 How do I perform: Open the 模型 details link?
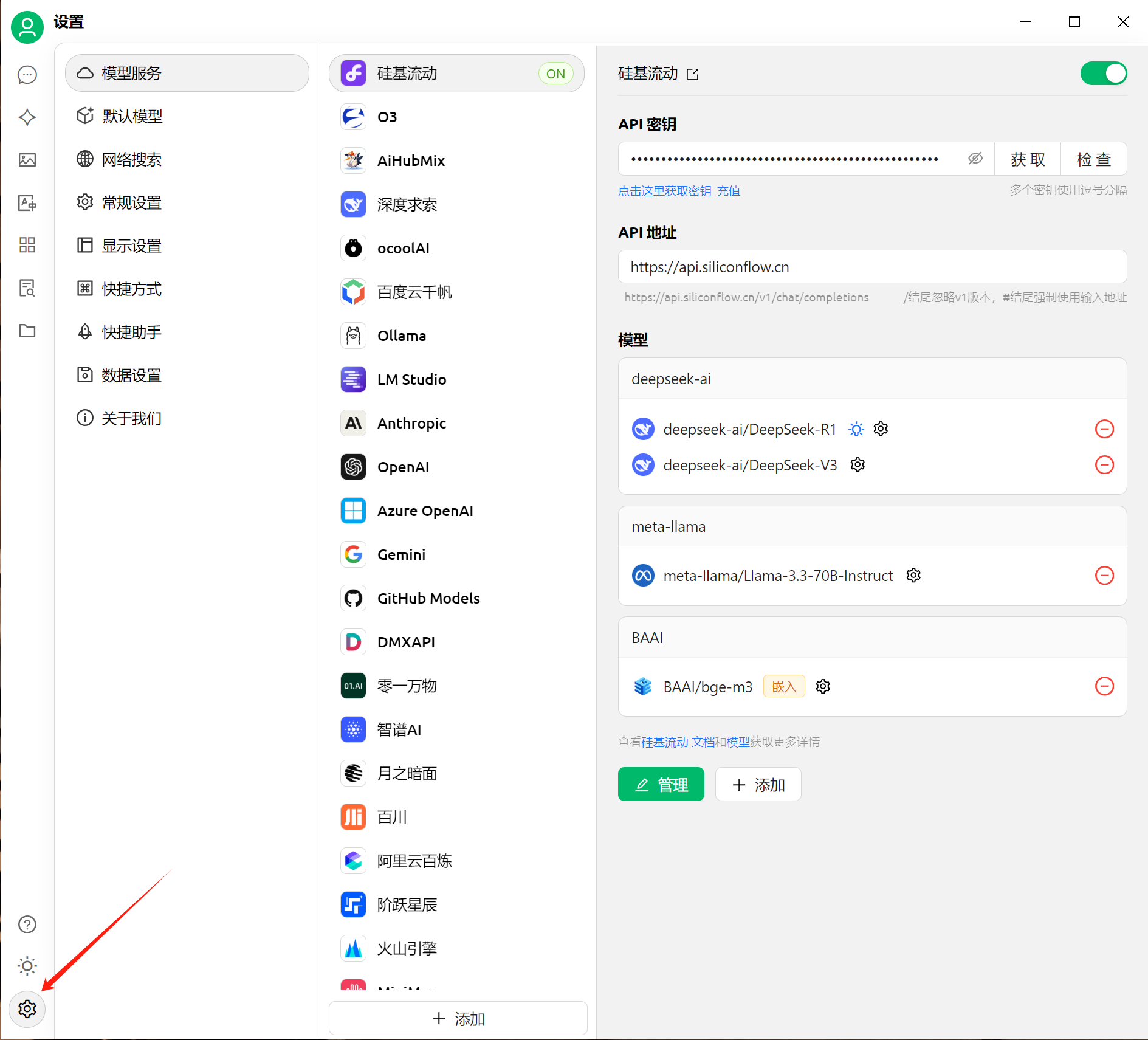738,742
